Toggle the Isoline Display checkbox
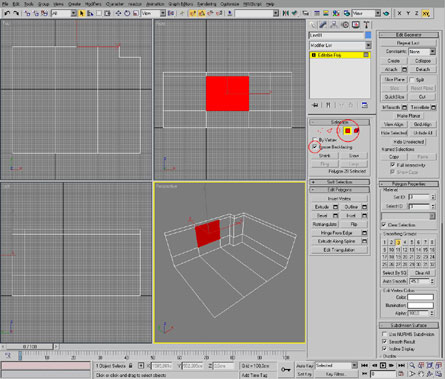 384,349
